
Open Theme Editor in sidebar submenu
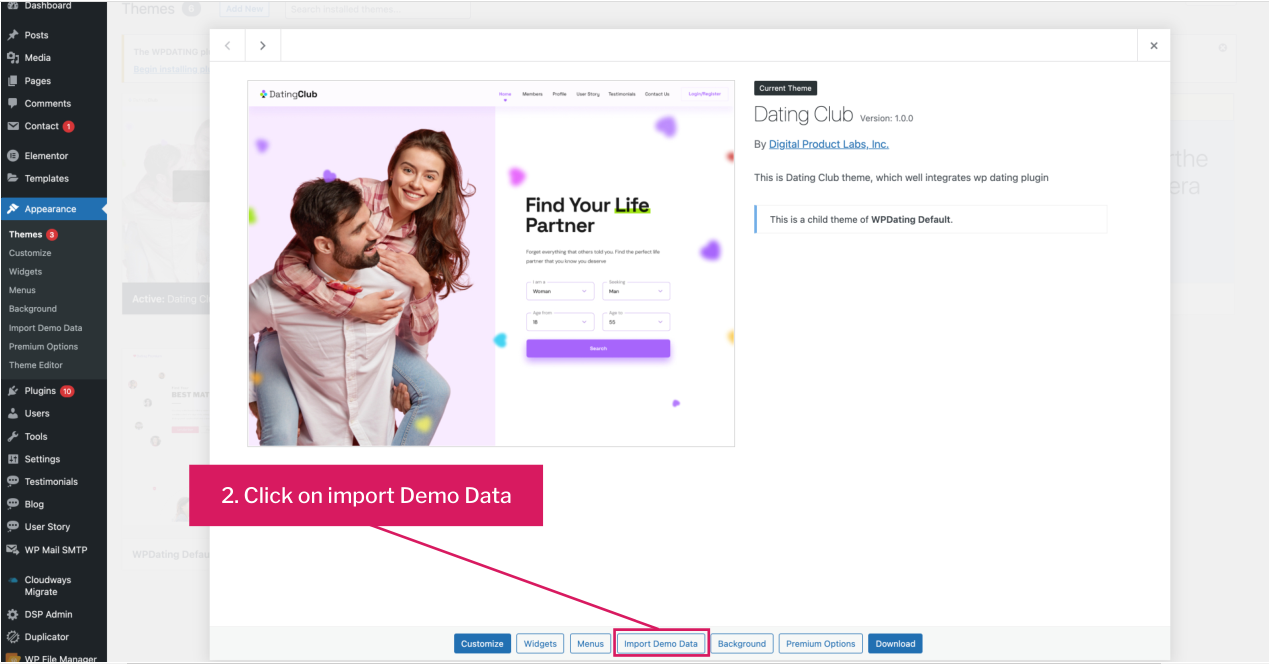(x=36, y=365)
